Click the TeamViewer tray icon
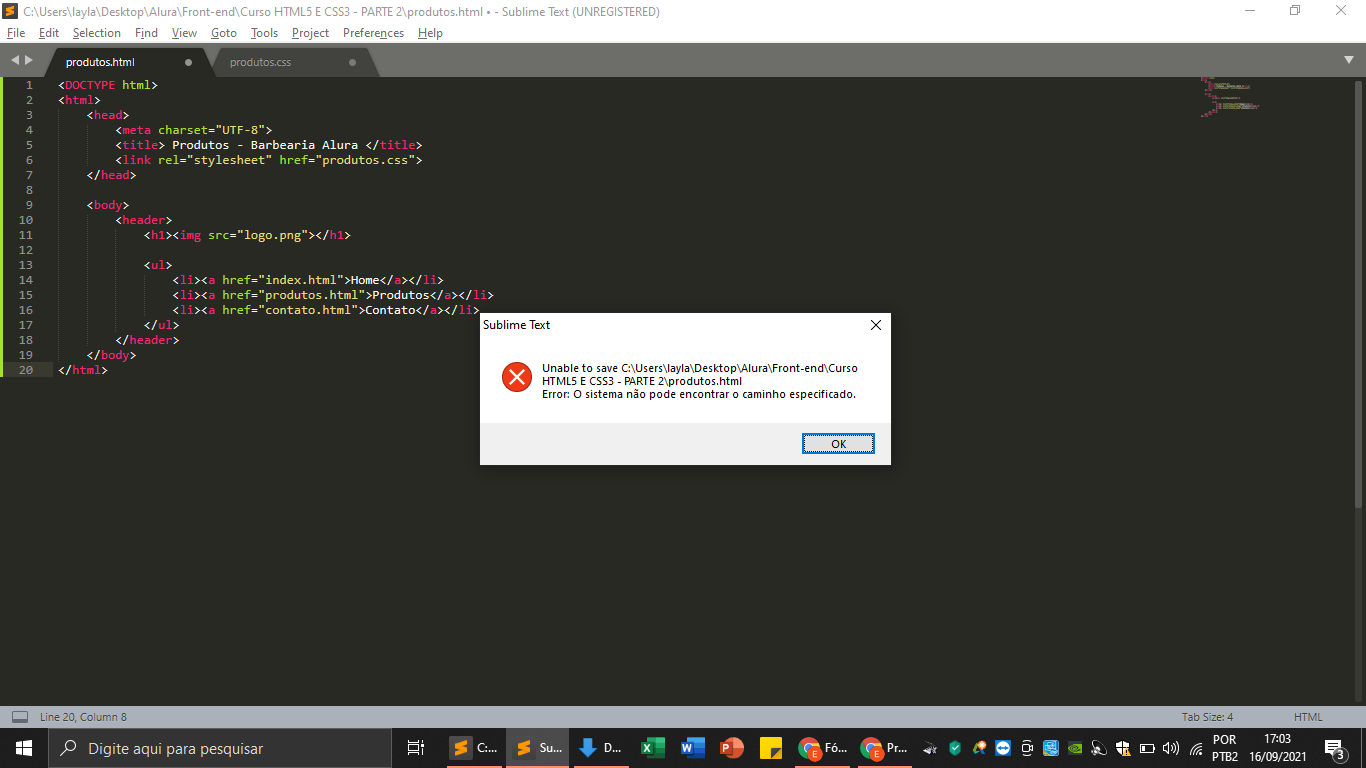Viewport: 1366px width, 768px height. pyautogui.click(x=1003, y=748)
